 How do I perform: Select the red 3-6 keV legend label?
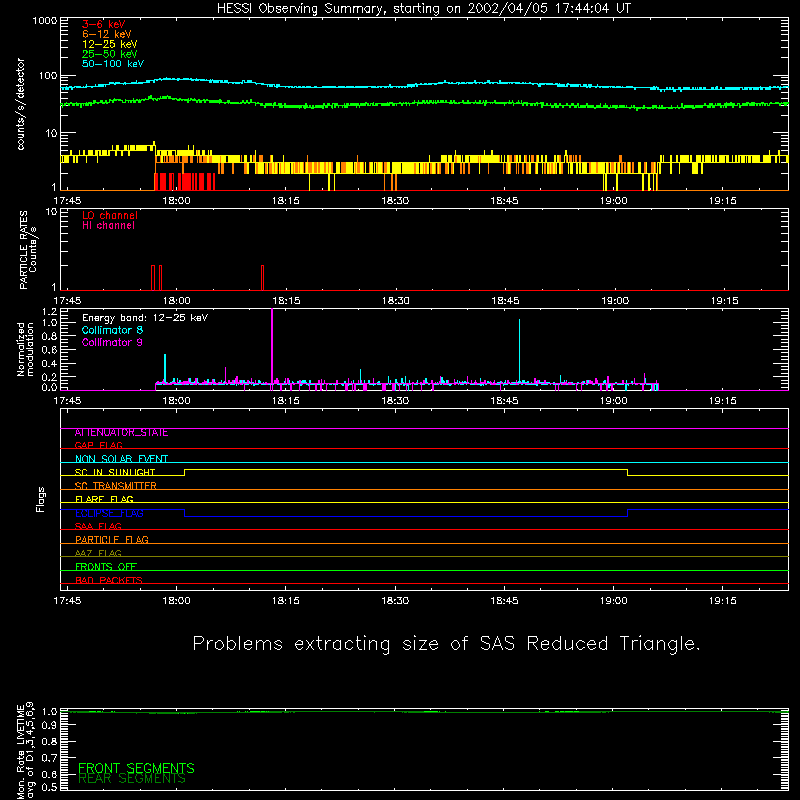click(x=104, y=24)
